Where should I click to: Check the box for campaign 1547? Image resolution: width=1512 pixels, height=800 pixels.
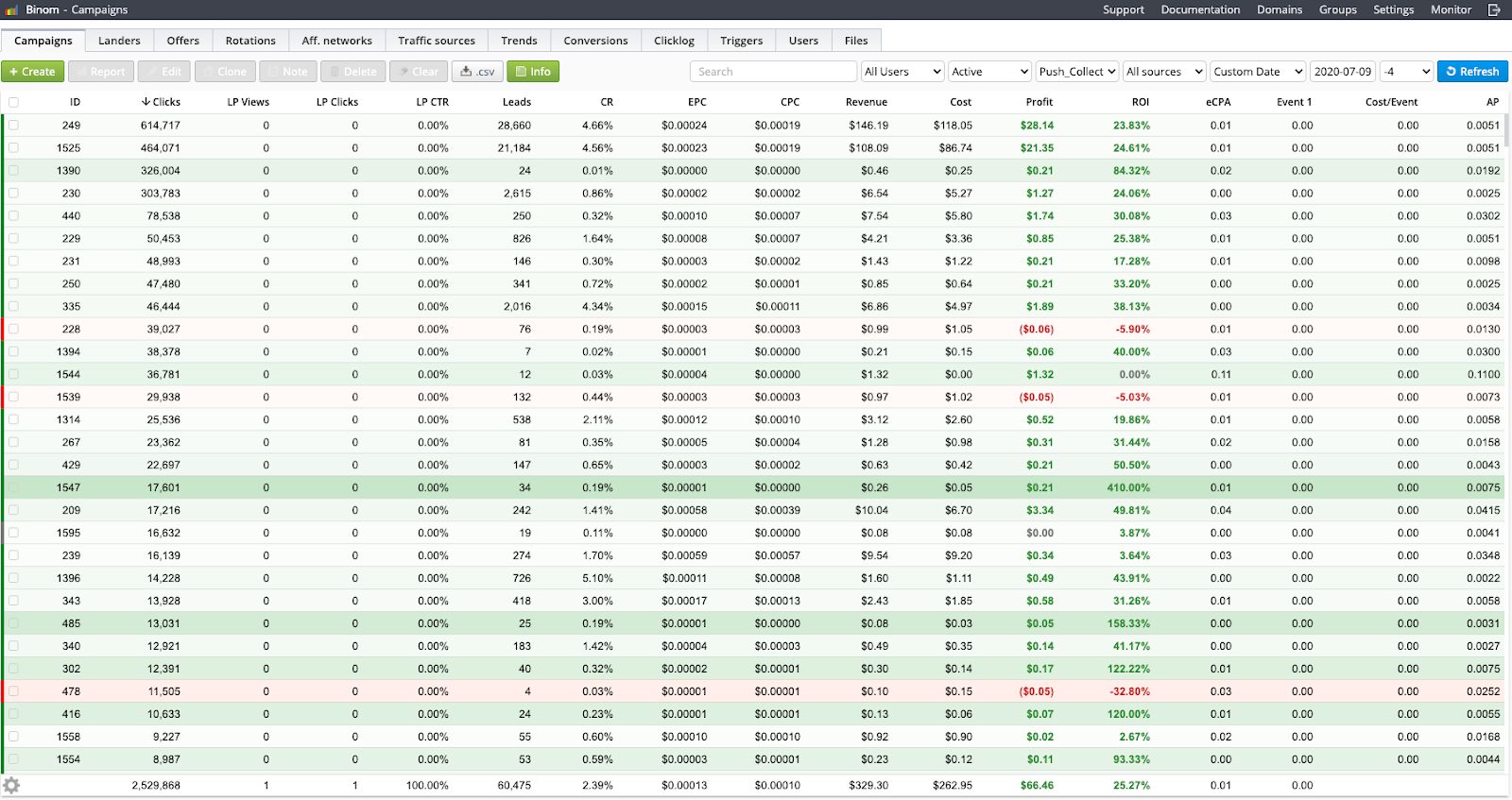13,487
